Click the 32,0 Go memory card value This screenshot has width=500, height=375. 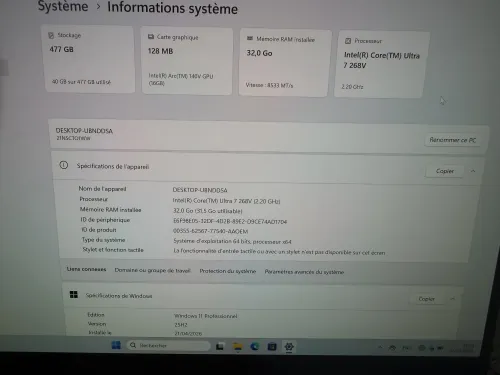[259, 53]
